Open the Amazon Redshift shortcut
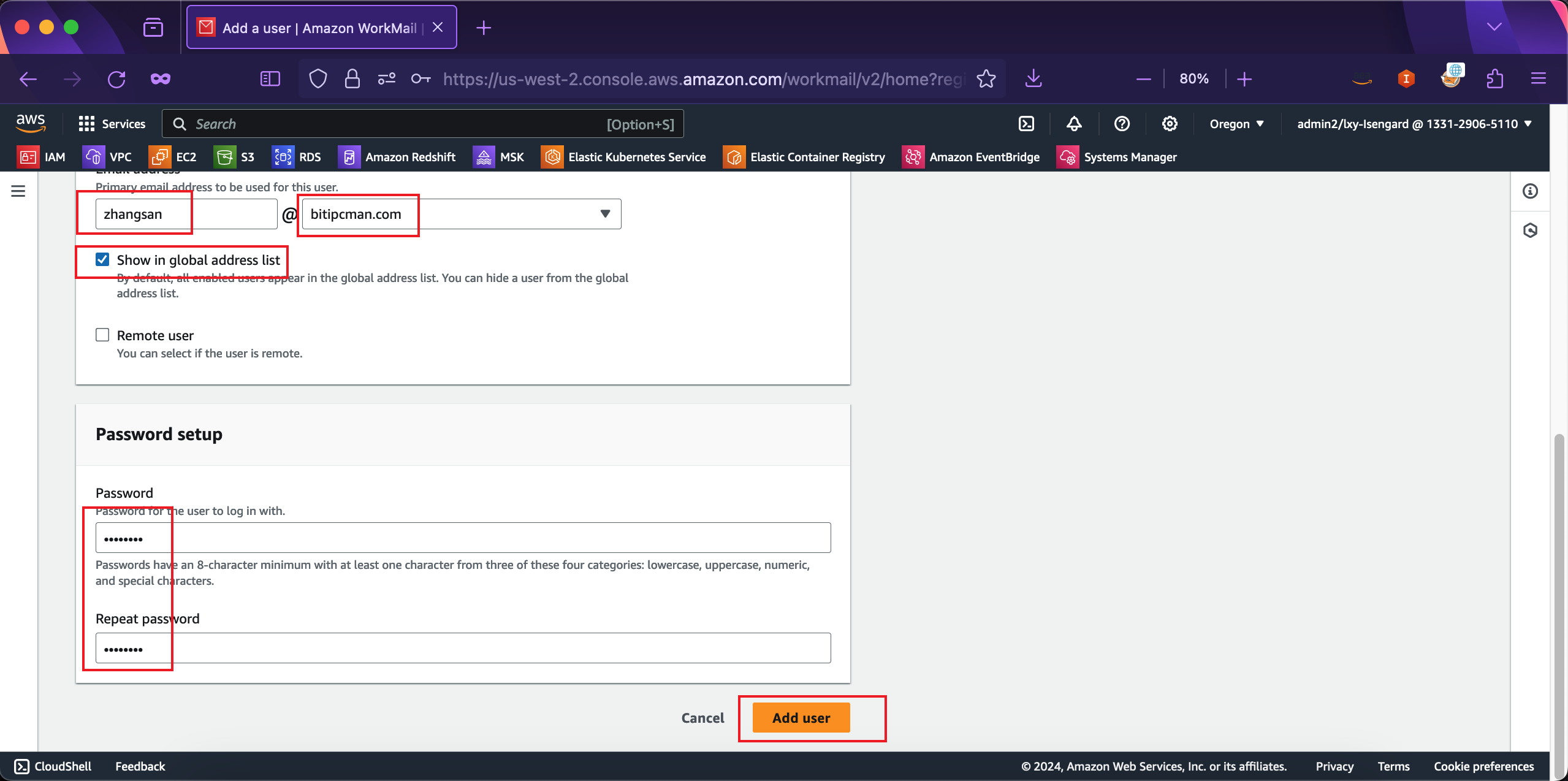 click(397, 157)
